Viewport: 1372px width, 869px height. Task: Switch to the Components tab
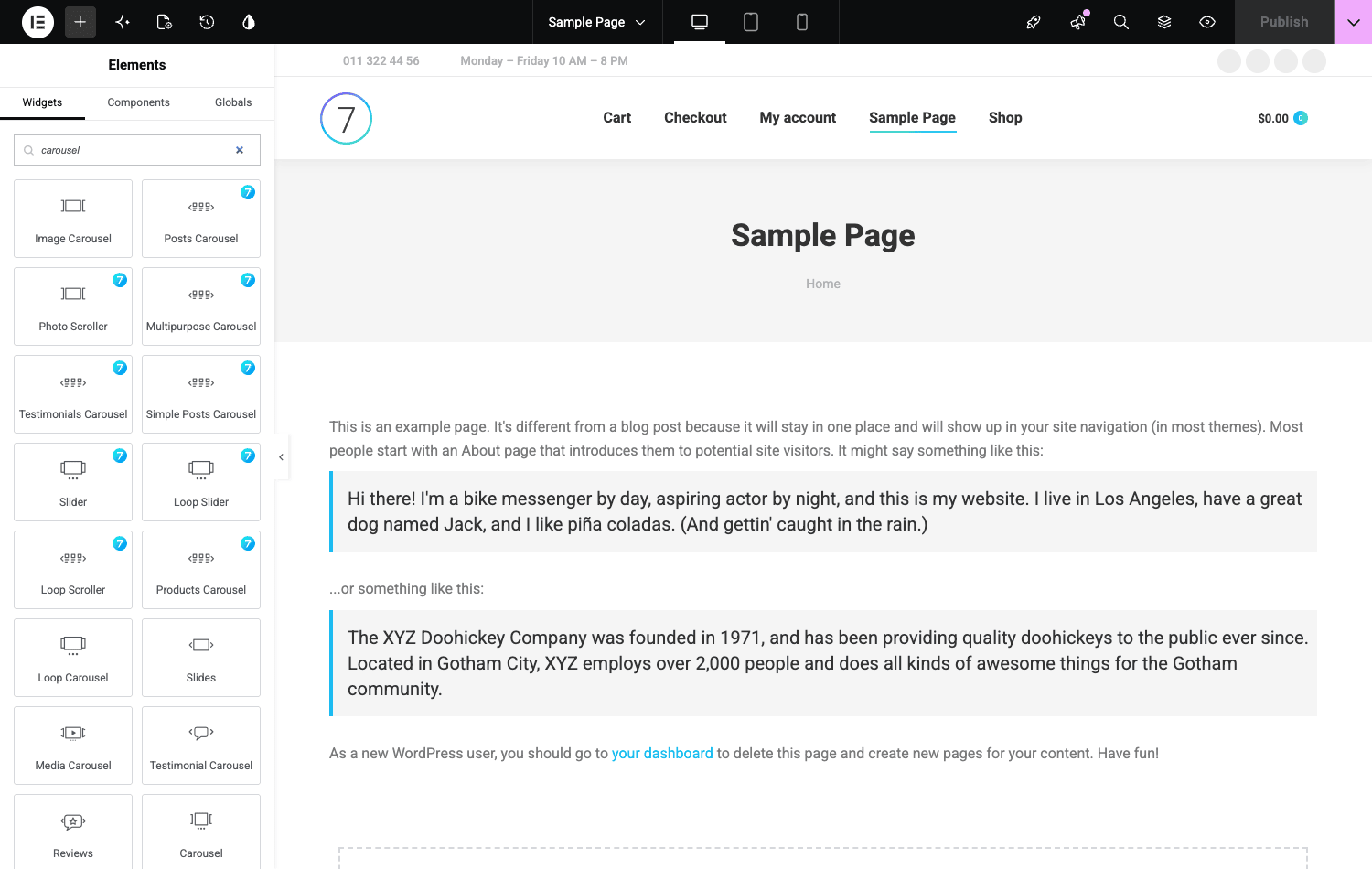tap(138, 102)
